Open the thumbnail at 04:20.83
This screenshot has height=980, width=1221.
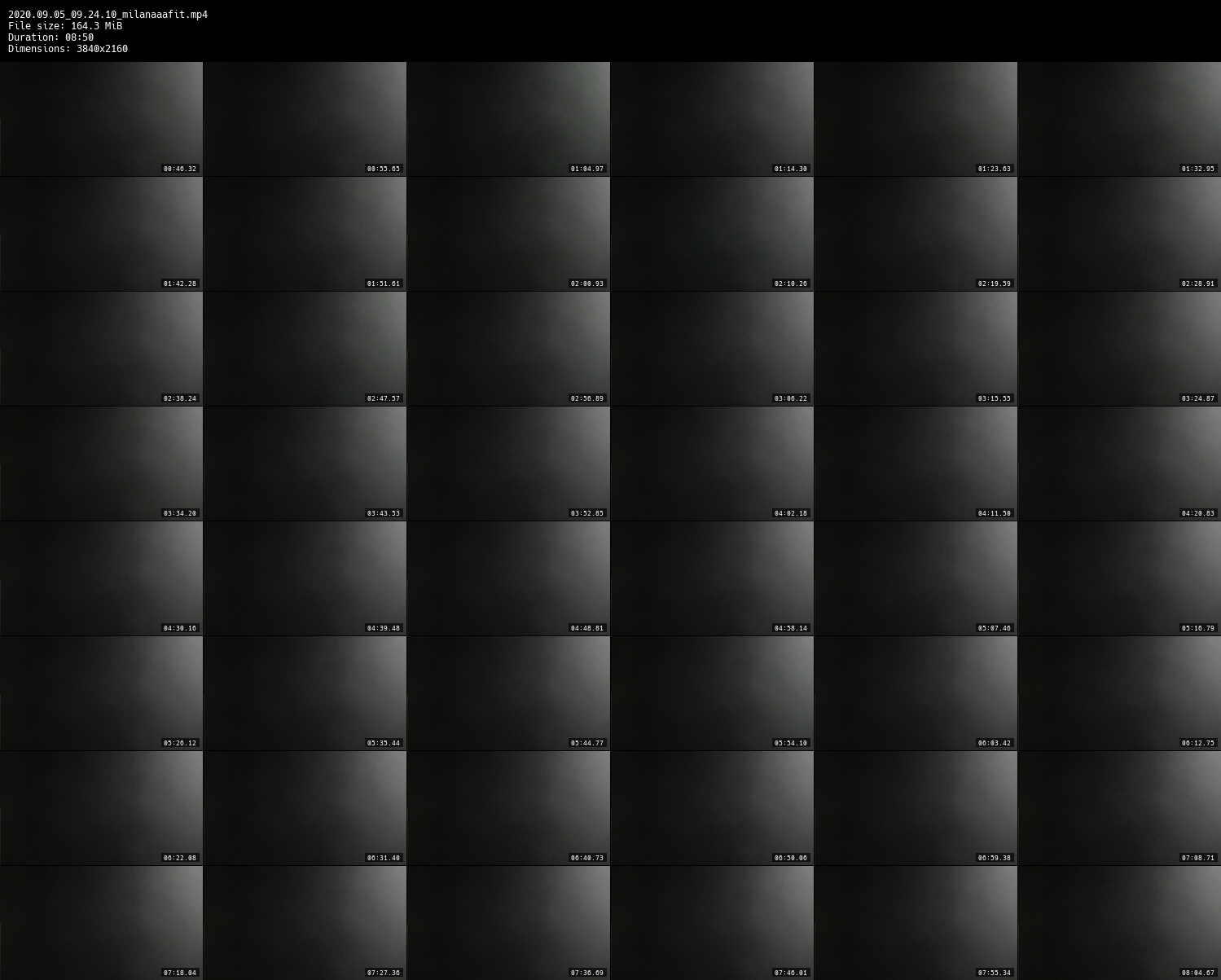point(1119,464)
